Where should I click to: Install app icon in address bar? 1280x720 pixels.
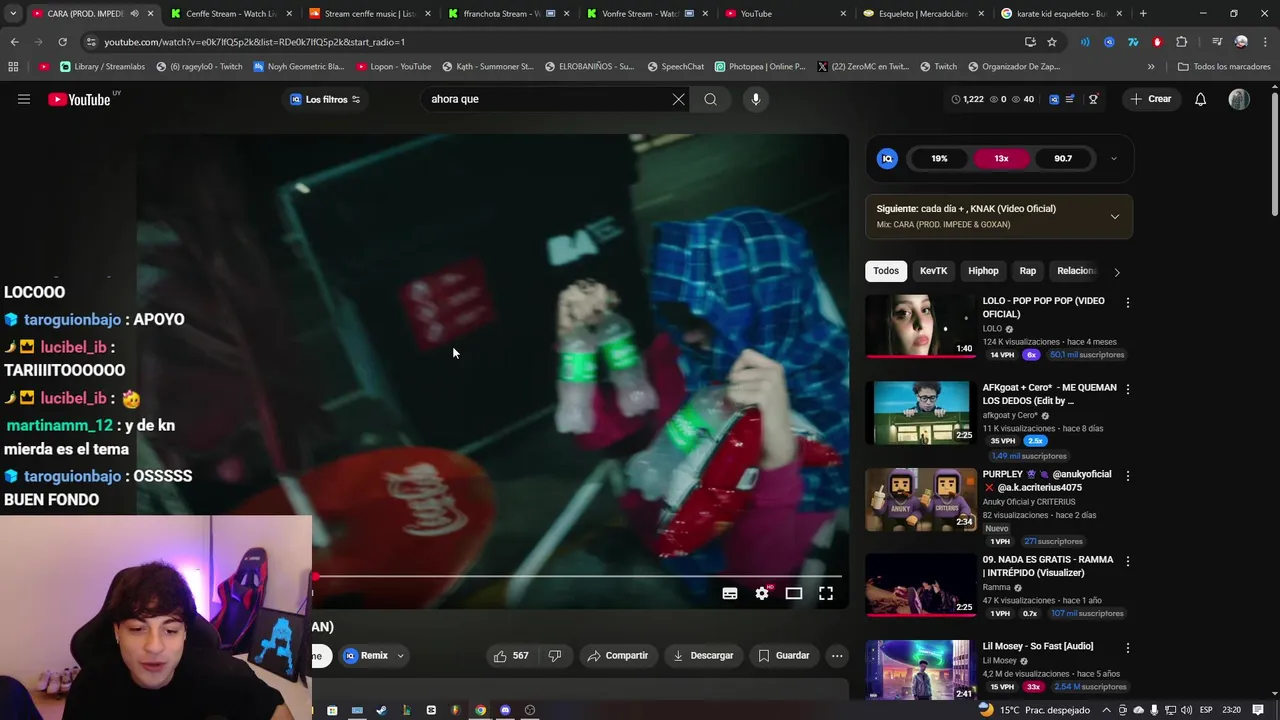click(1030, 42)
